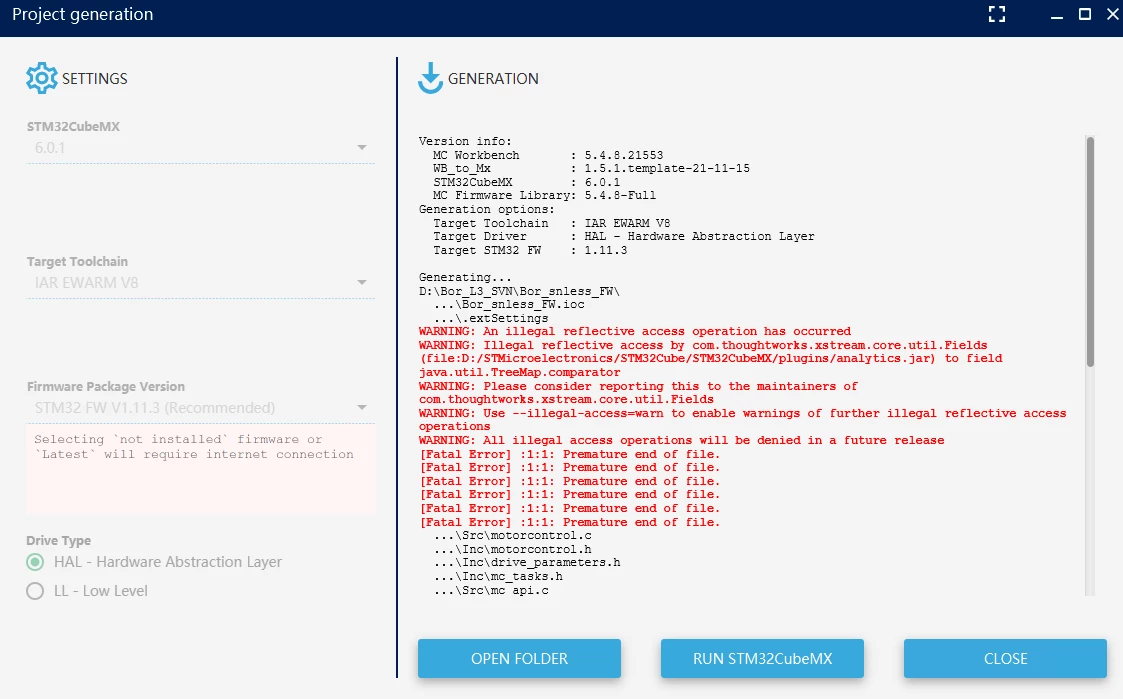
Task: Click the MC Firmware Library 5.4.8-Full line
Action: point(544,196)
